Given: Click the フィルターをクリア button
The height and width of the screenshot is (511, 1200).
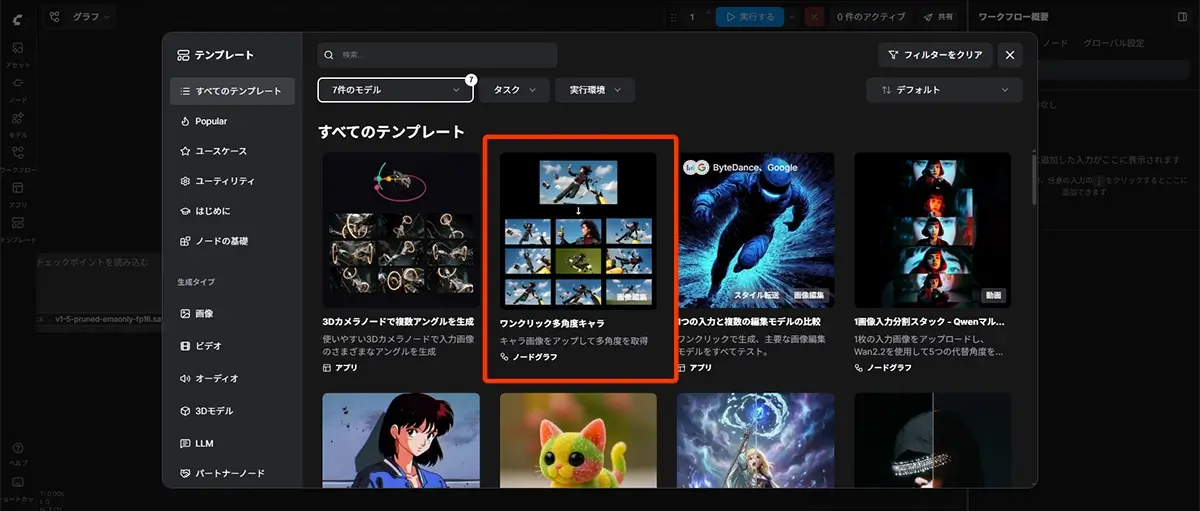Looking at the screenshot, I should pos(934,55).
